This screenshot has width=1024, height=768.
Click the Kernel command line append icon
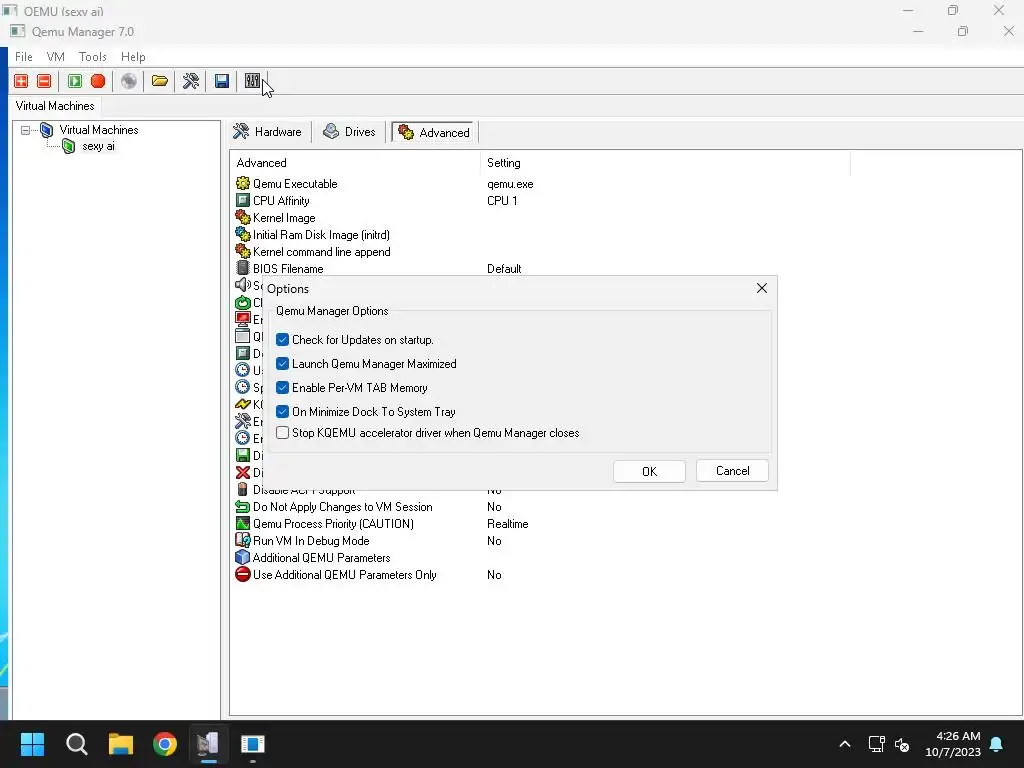coord(243,251)
